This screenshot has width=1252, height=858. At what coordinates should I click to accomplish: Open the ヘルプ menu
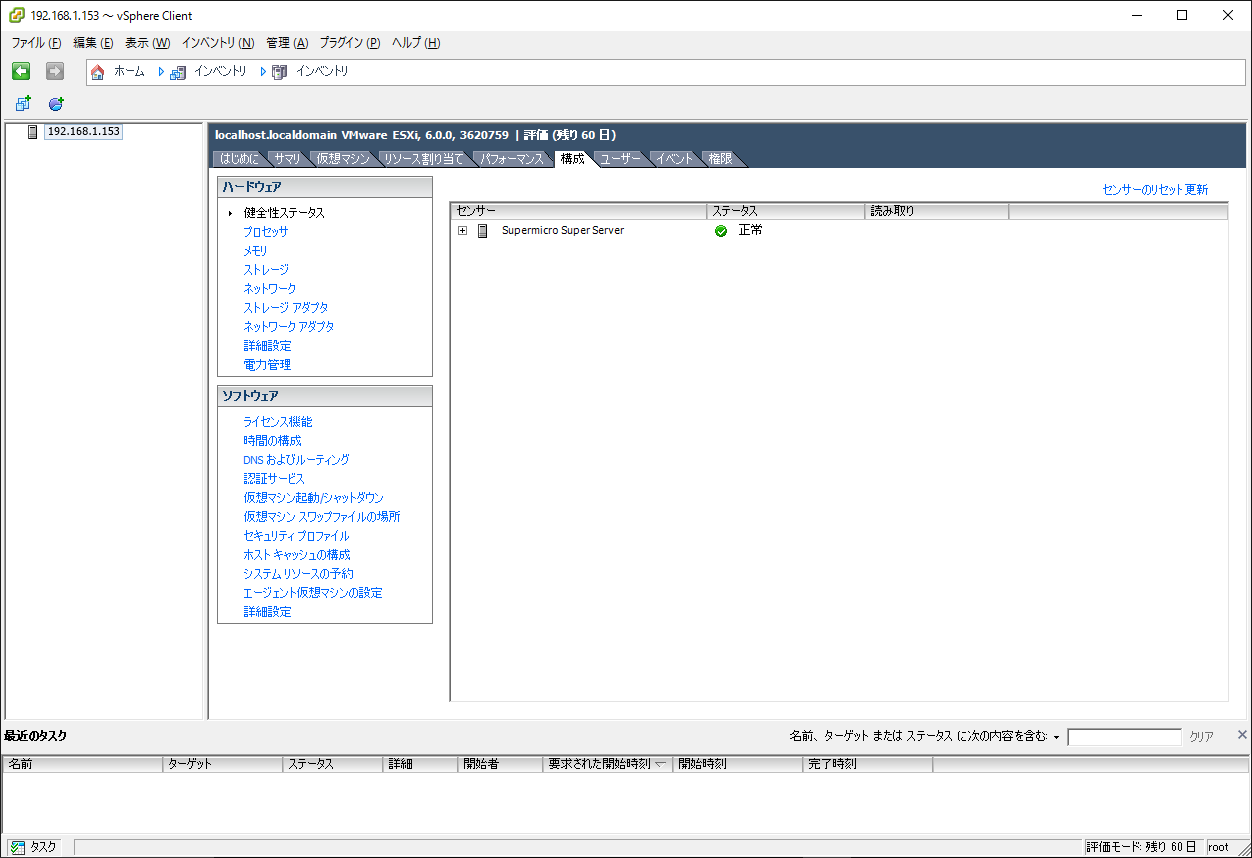click(x=415, y=43)
